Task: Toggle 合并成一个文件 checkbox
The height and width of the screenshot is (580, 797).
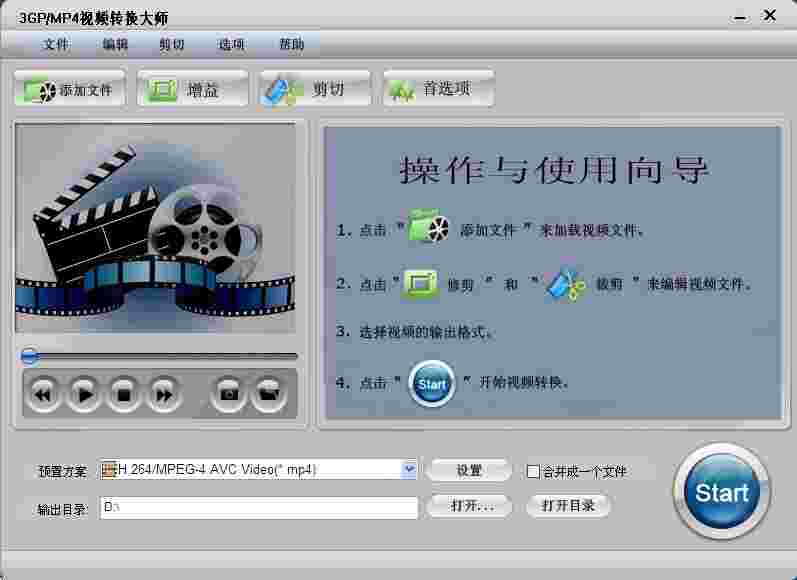Action: click(533, 472)
